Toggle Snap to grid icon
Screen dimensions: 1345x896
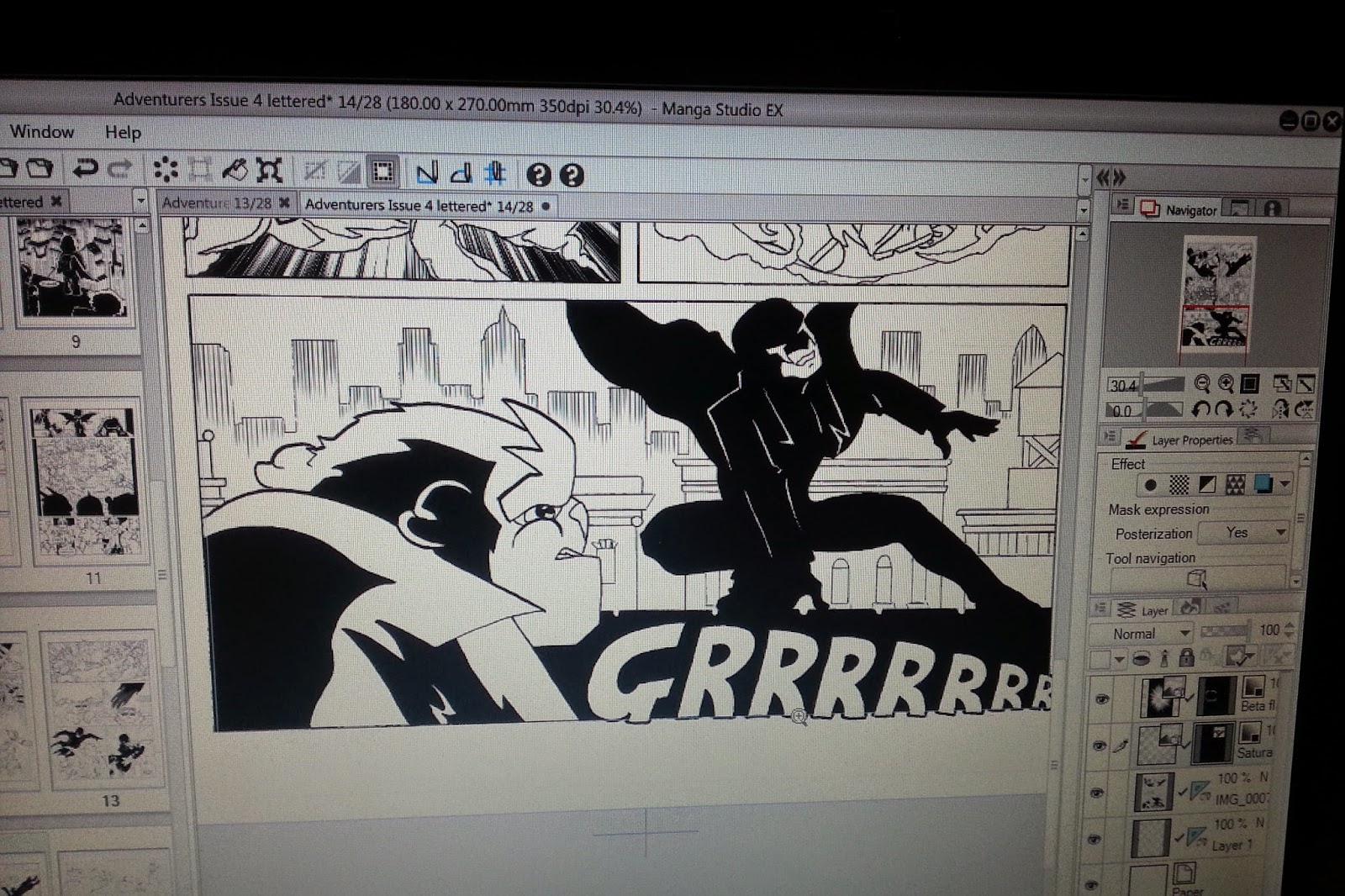495,174
